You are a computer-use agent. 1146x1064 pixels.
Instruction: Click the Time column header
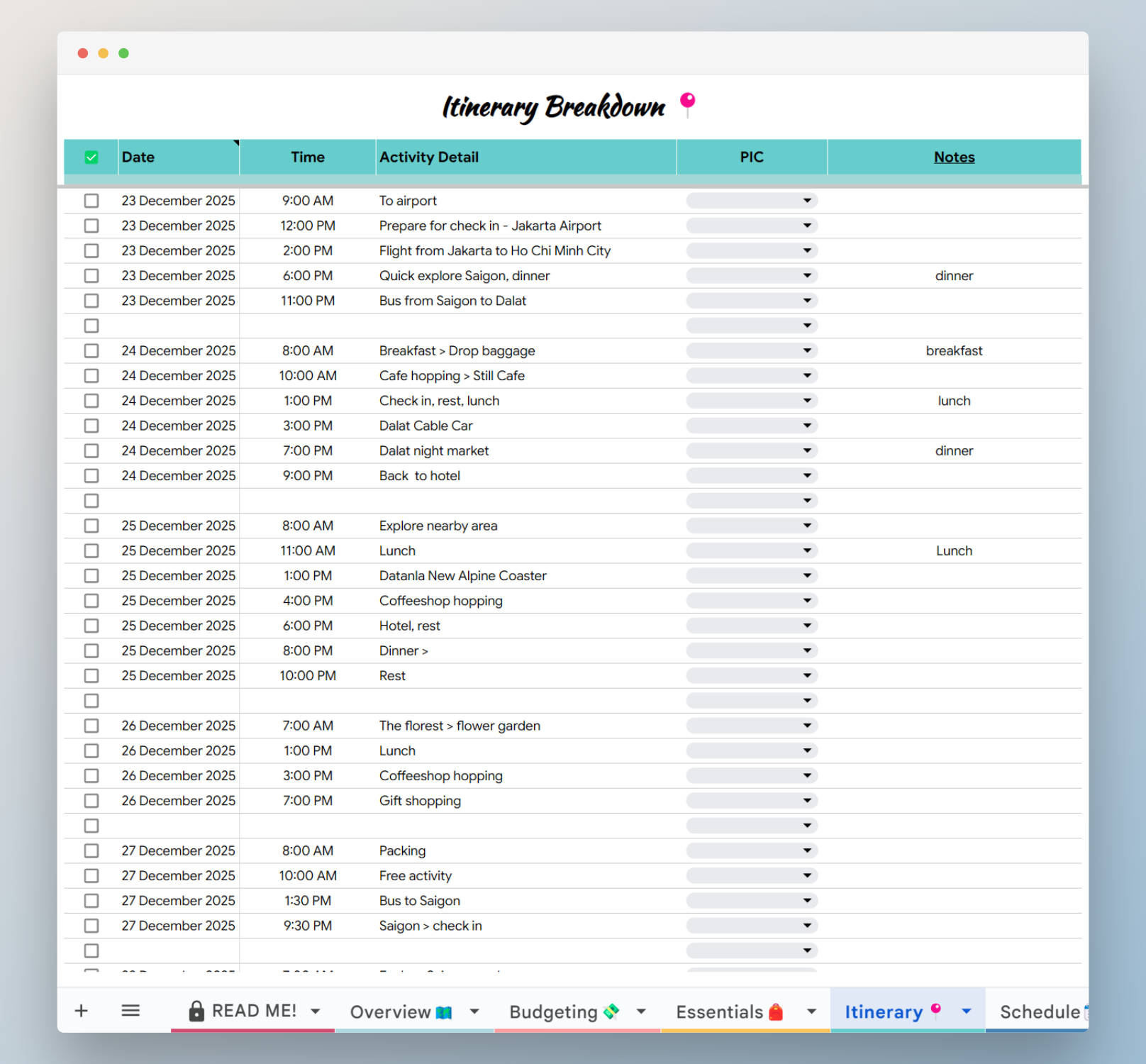click(x=308, y=157)
